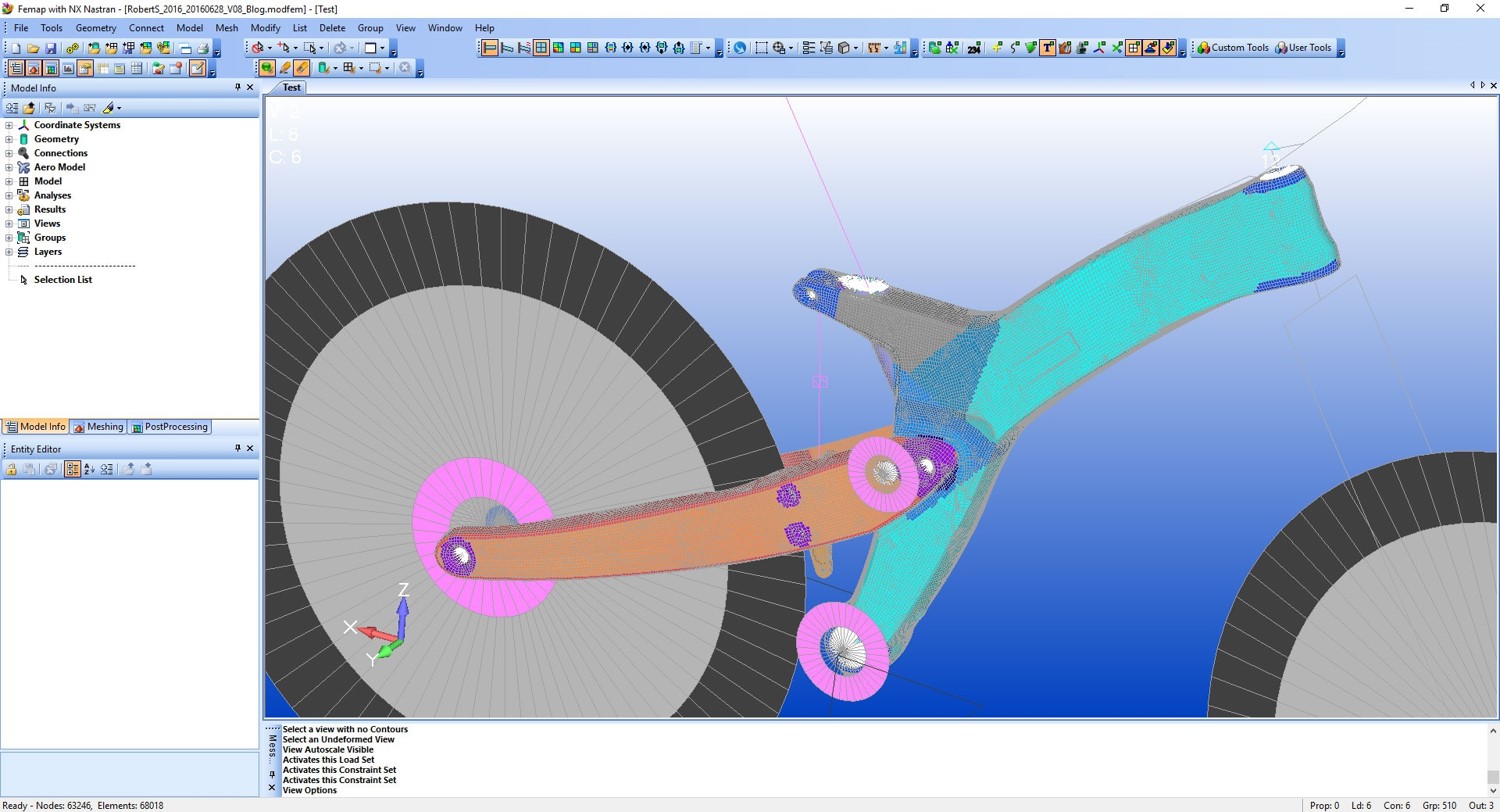Open the Modify menu
Image resolution: width=1500 pixels, height=812 pixels.
(265, 28)
